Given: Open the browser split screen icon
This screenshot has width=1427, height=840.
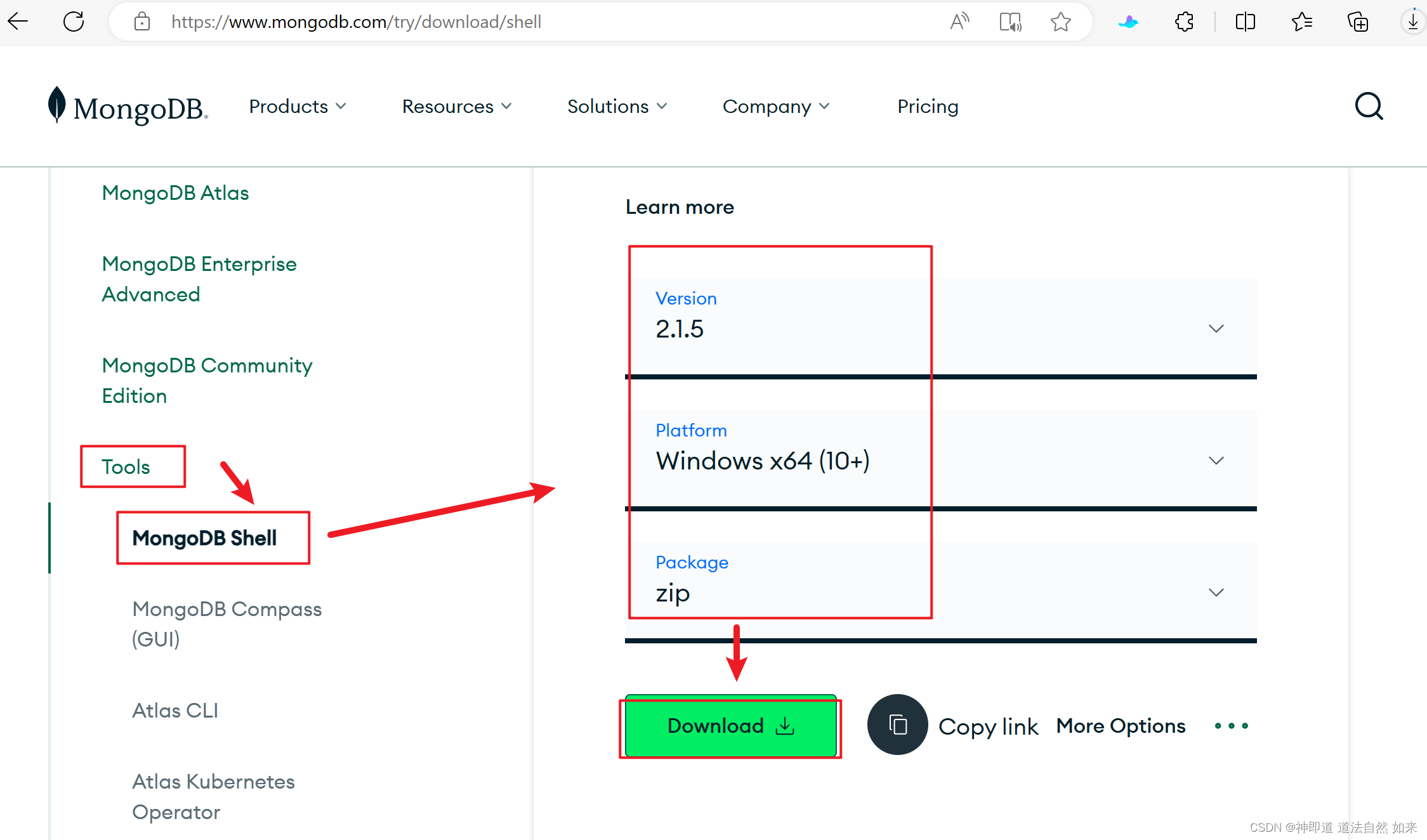Looking at the screenshot, I should [x=1245, y=21].
